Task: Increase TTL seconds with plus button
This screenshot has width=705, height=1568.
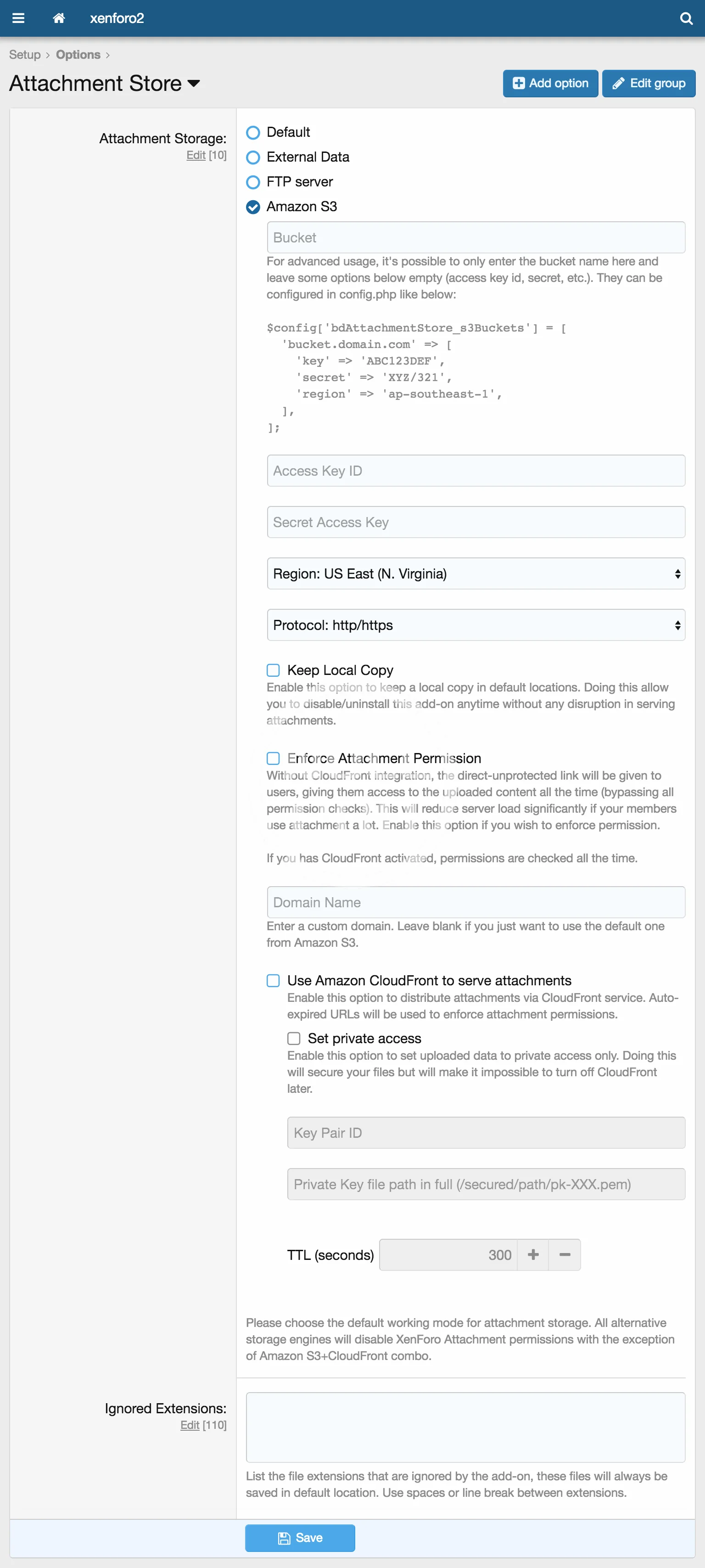Action: coord(533,1254)
